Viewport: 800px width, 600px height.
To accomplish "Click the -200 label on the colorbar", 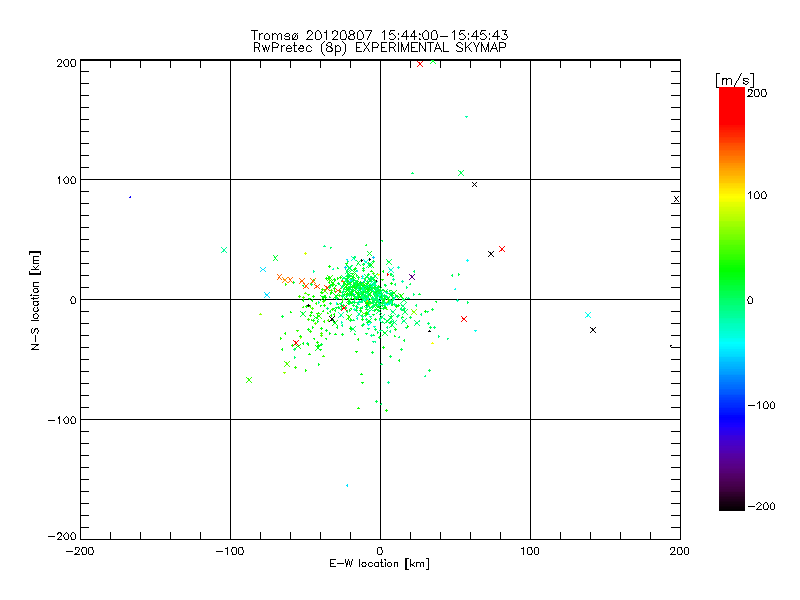I will coord(761,506).
